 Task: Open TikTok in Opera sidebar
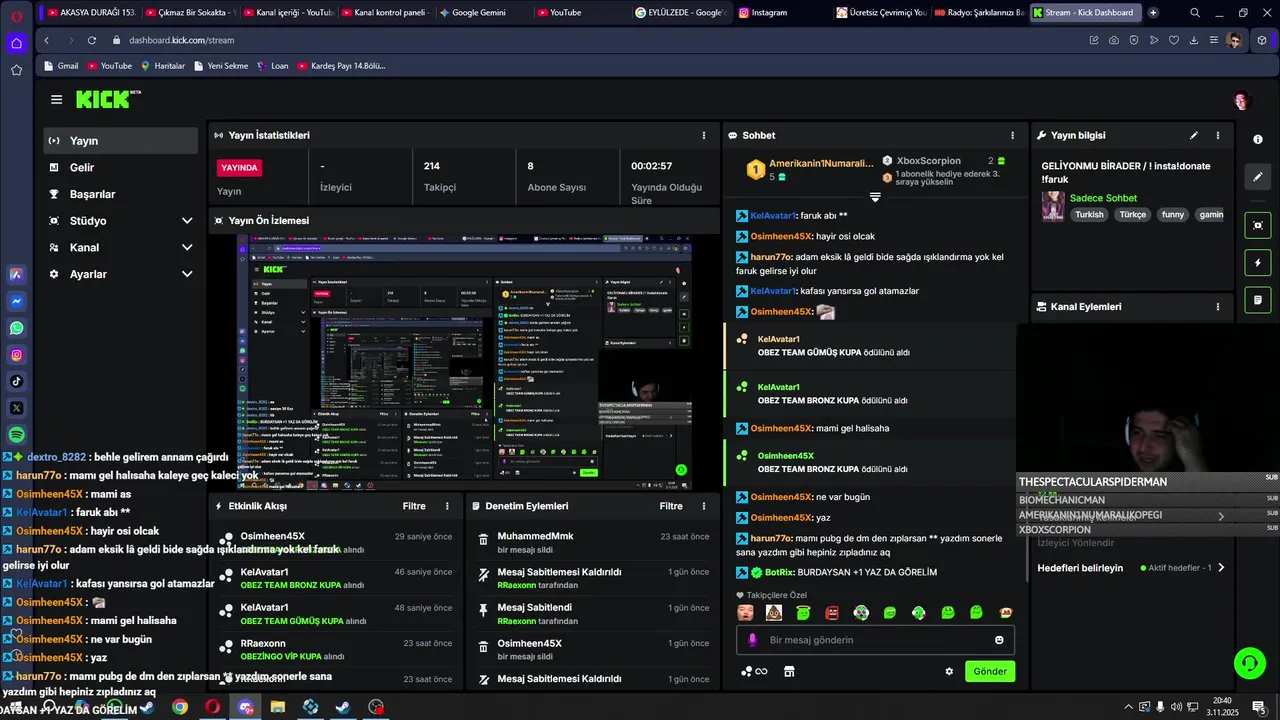16,381
